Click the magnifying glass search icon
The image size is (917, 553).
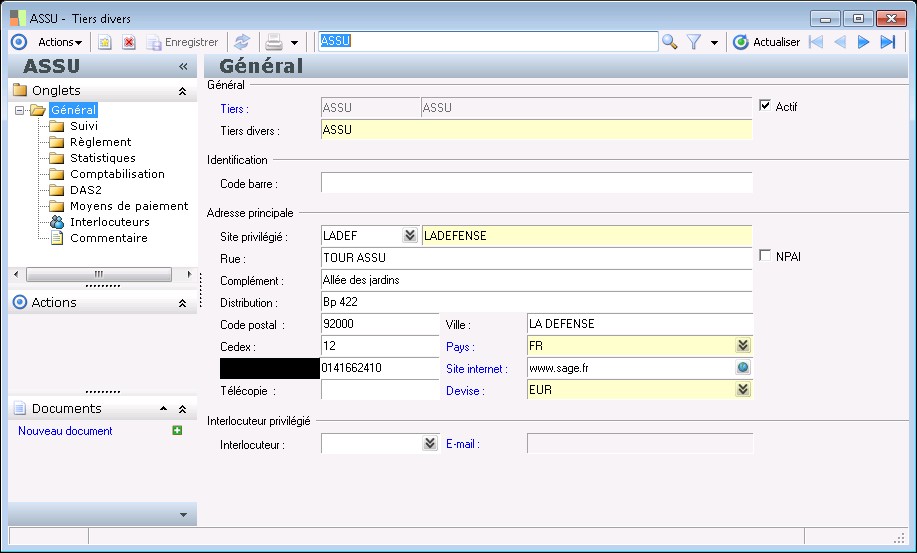pos(669,42)
